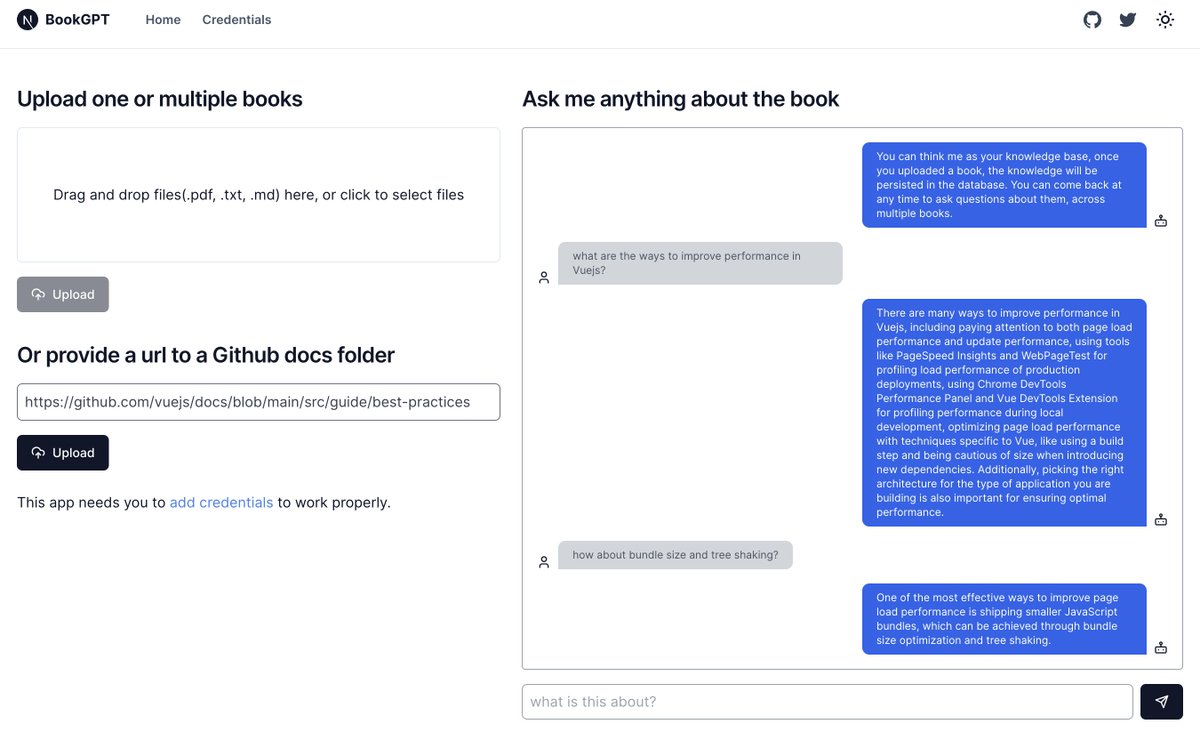Focus the Github docs folder URL field
This screenshot has width=1200, height=740.
coord(258,402)
